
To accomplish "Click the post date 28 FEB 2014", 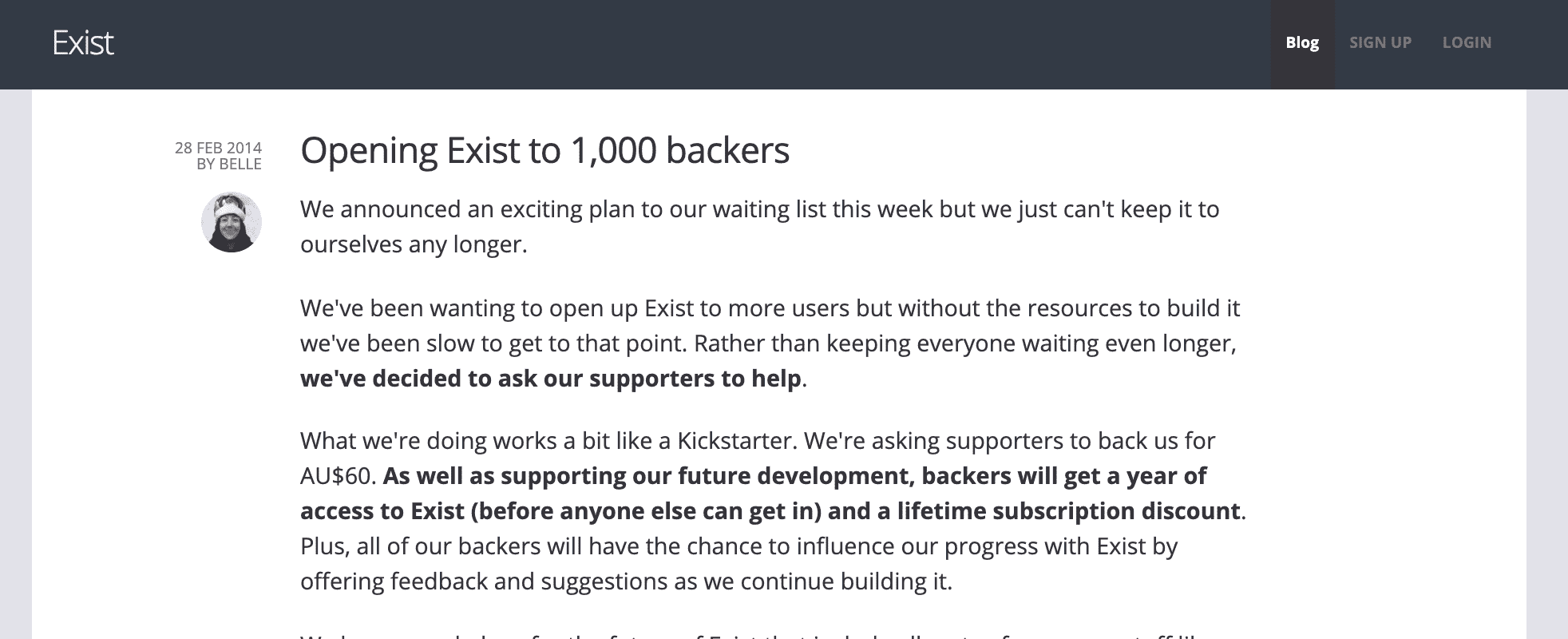I will tap(218, 148).
